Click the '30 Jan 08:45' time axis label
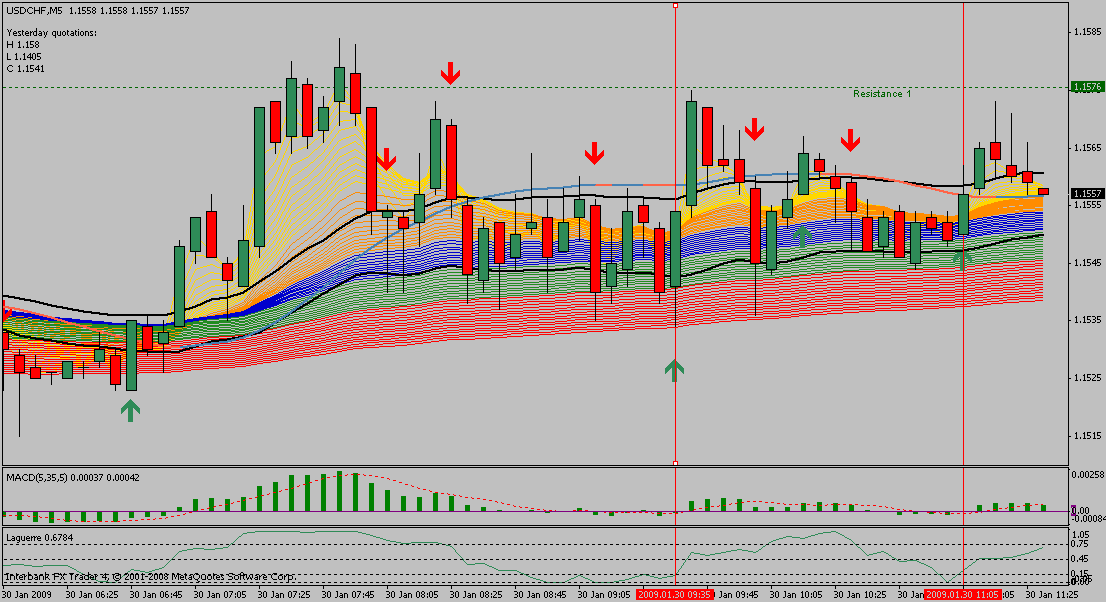 [x=540, y=595]
